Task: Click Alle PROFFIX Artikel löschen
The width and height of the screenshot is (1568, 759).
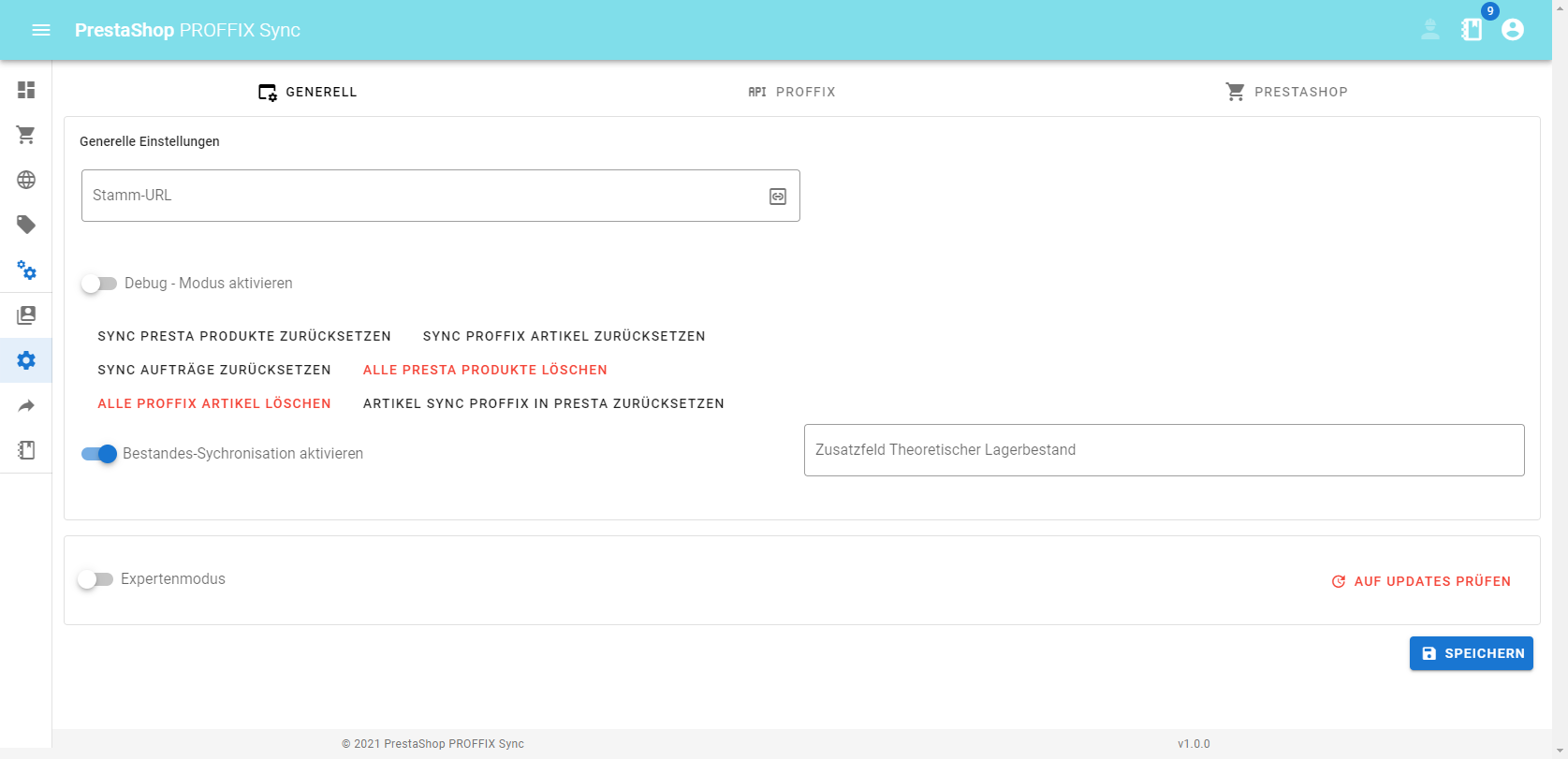Action: tap(214, 403)
